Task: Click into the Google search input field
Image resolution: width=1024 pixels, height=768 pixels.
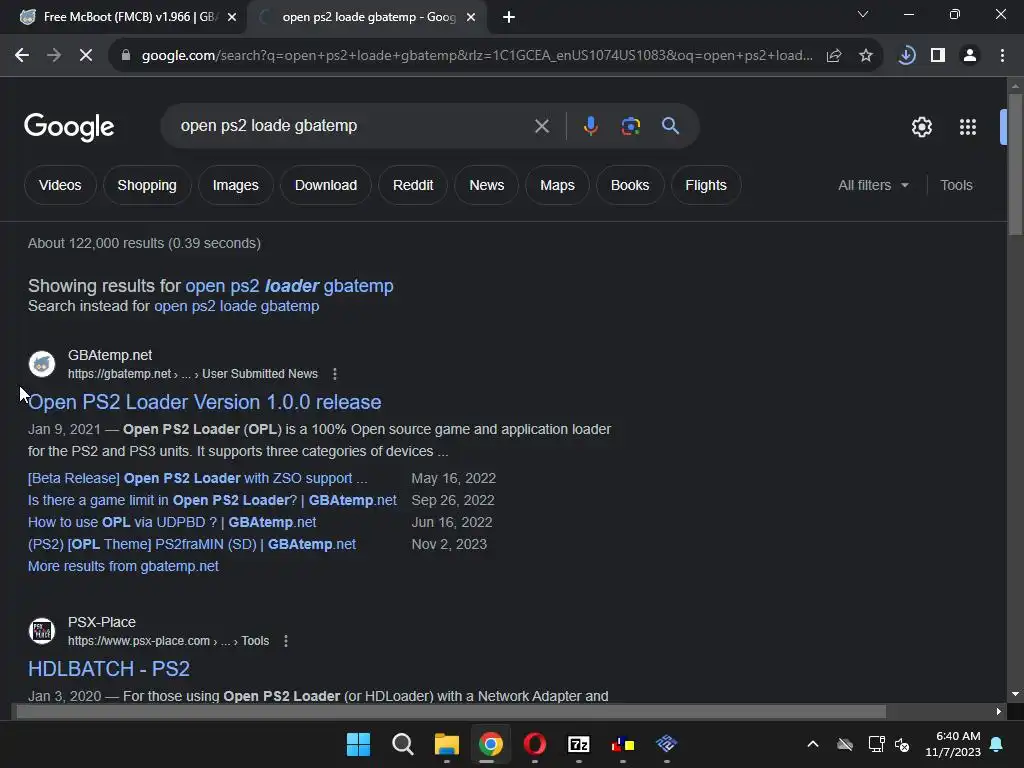Action: (x=353, y=126)
